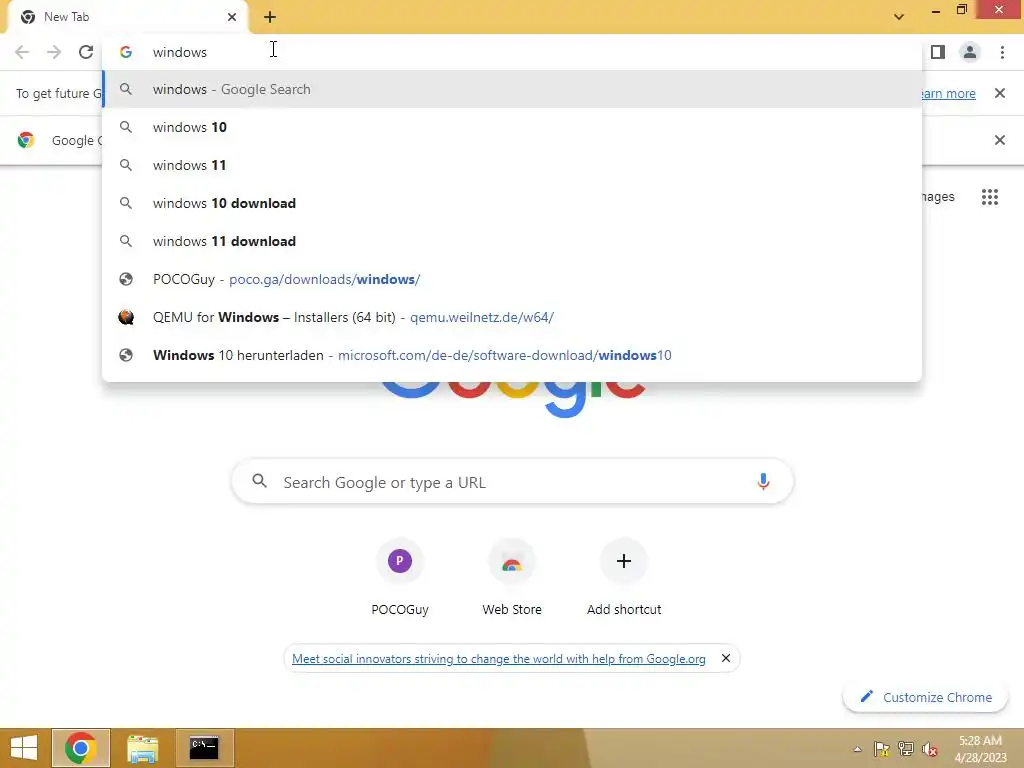The height and width of the screenshot is (768, 1024).
Task: Open a new tab with plus button
Action: click(x=270, y=17)
